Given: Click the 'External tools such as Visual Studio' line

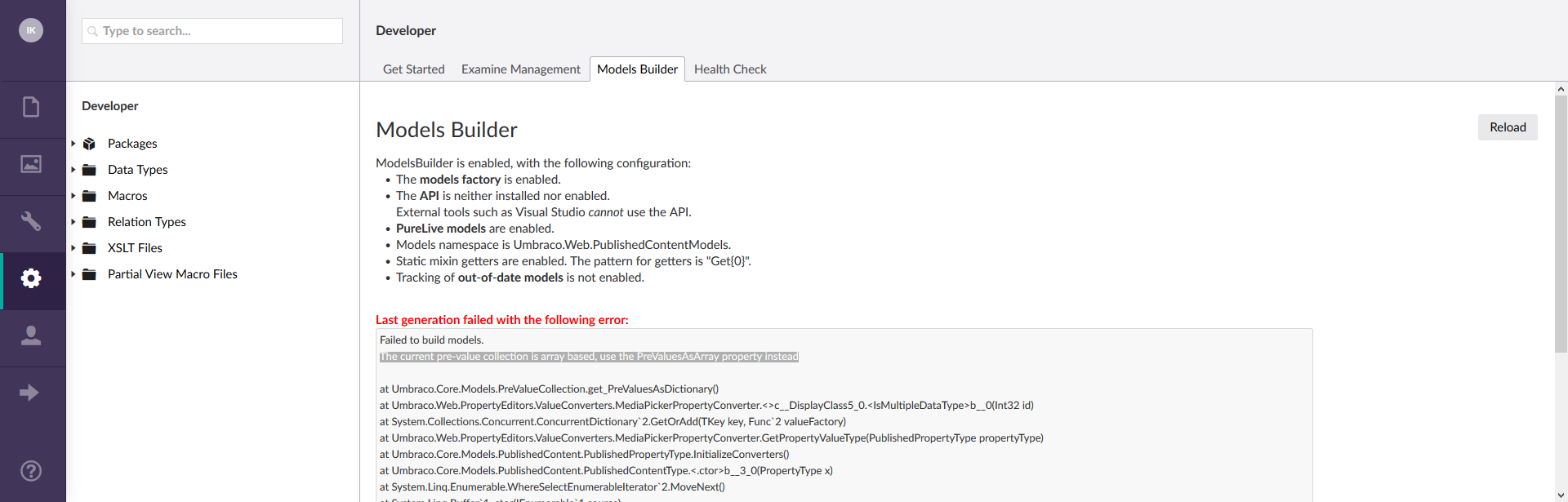Looking at the screenshot, I should pos(544,212).
